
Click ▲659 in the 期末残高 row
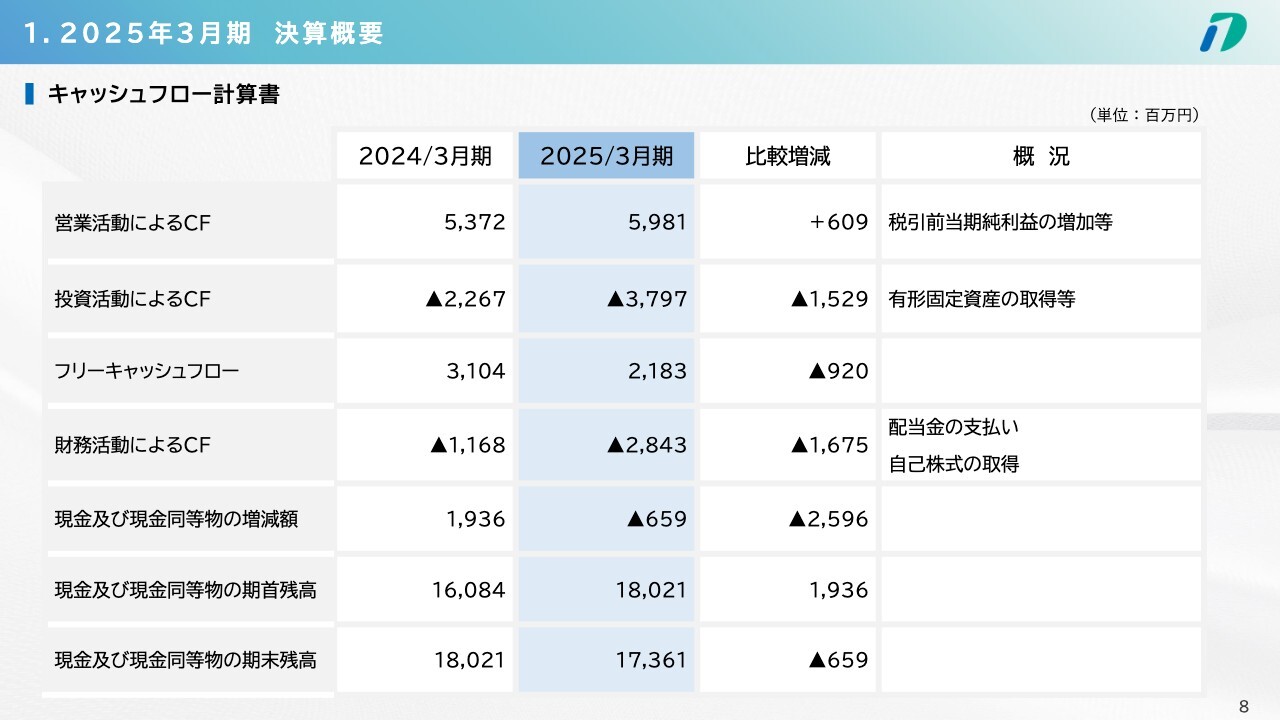(838, 660)
